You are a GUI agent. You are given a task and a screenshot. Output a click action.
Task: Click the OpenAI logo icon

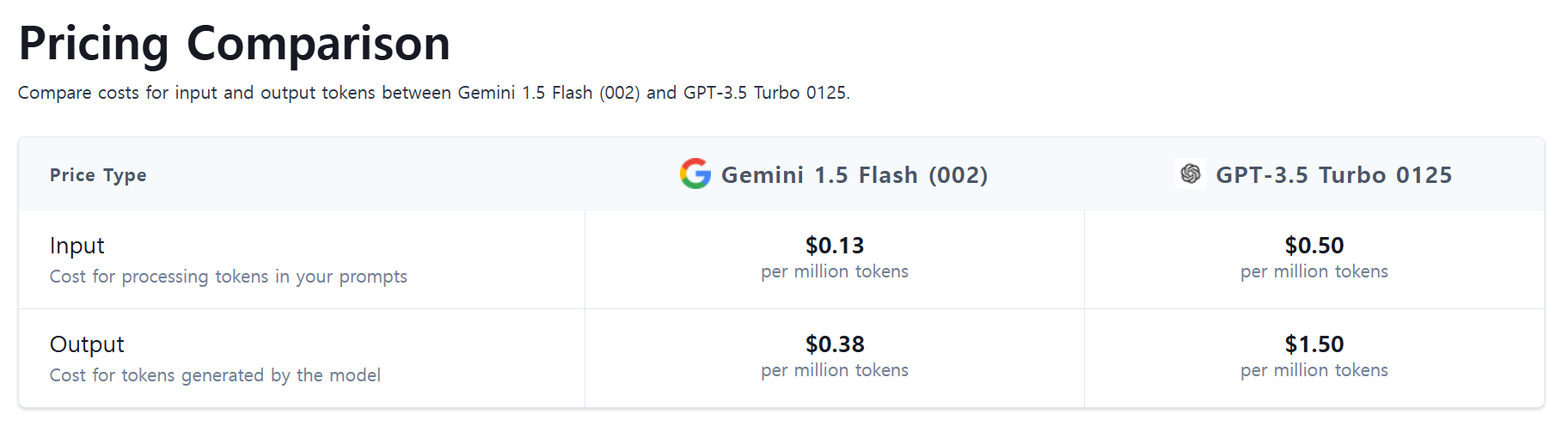pyautogui.click(x=1190, y=173)
